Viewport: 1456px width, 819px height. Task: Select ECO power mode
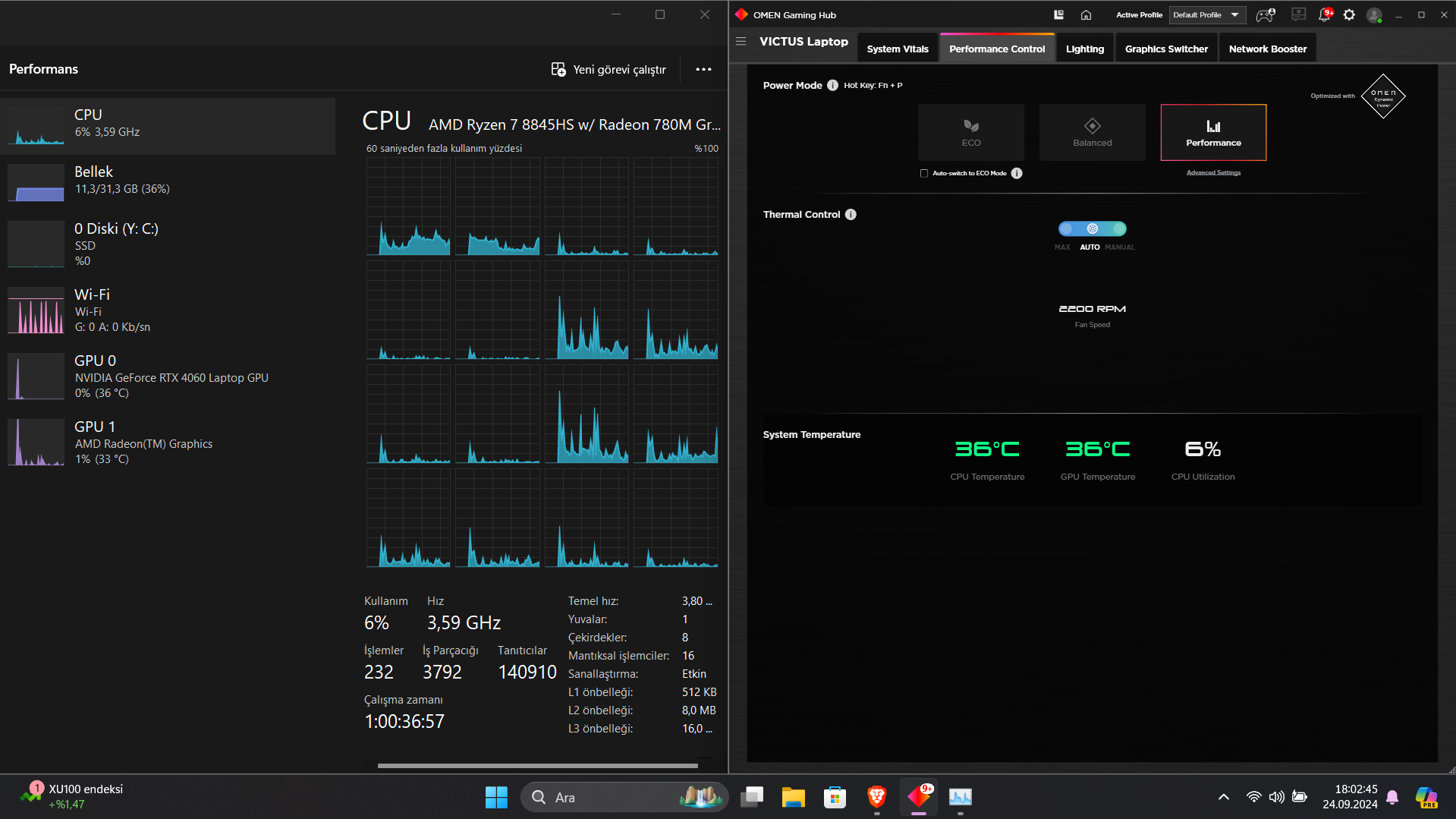click(971, 132)
